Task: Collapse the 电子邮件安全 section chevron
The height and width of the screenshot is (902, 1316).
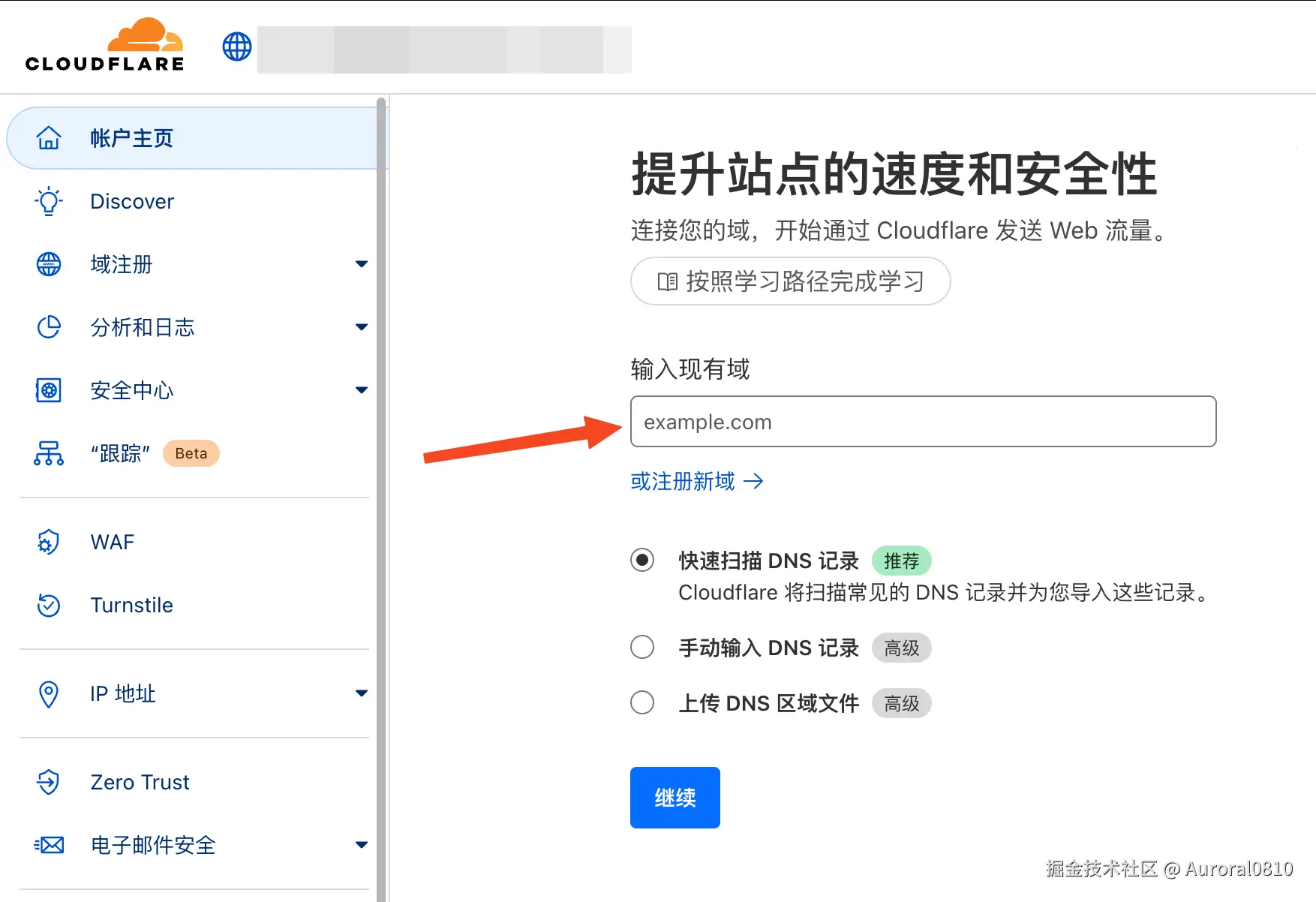Action: point(362,845)
